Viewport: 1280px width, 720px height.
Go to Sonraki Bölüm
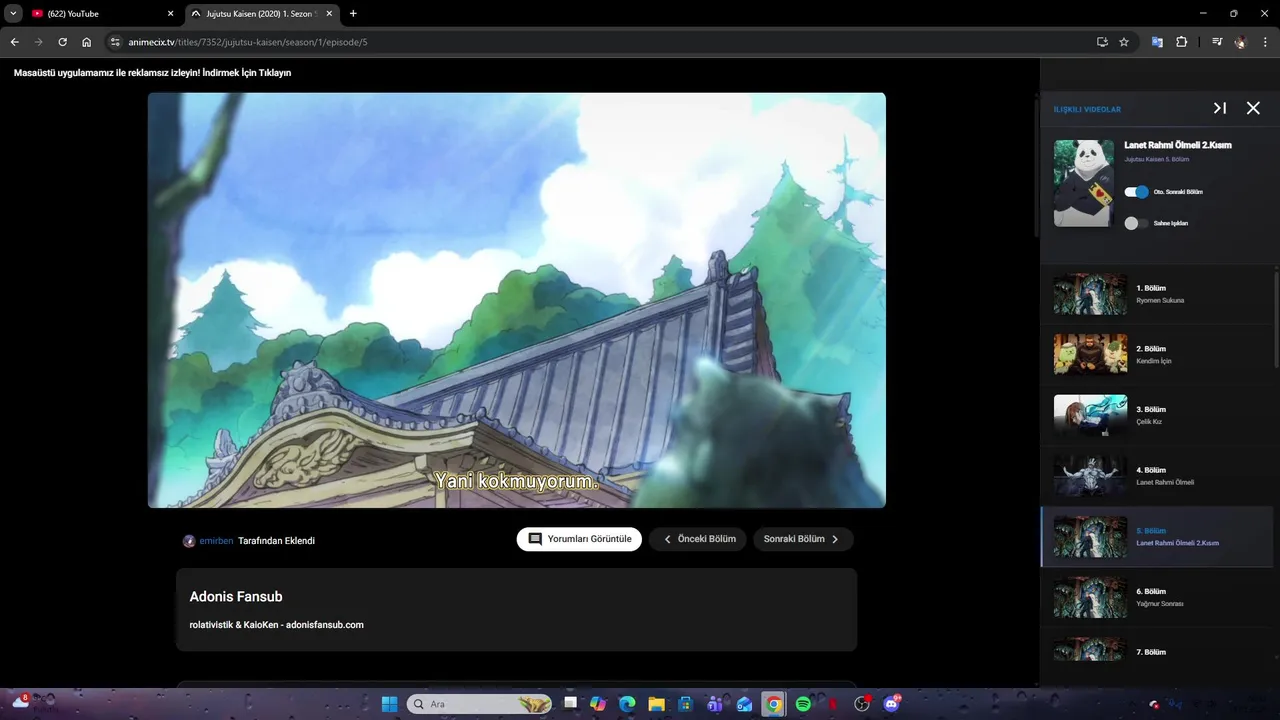click(803, 539)
